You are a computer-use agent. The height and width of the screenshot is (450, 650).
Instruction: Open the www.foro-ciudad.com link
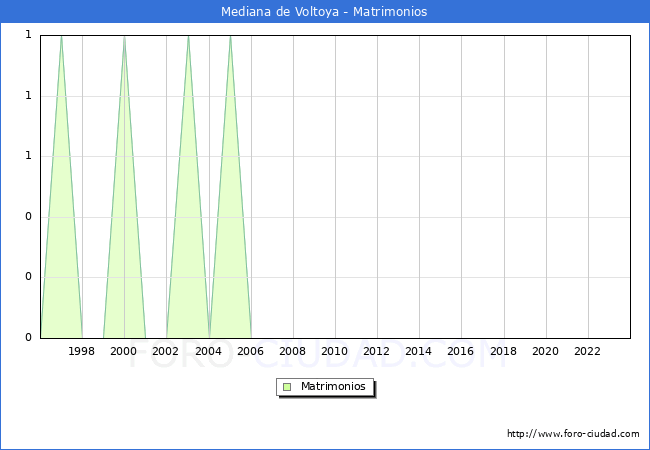(x=572, y=434)
